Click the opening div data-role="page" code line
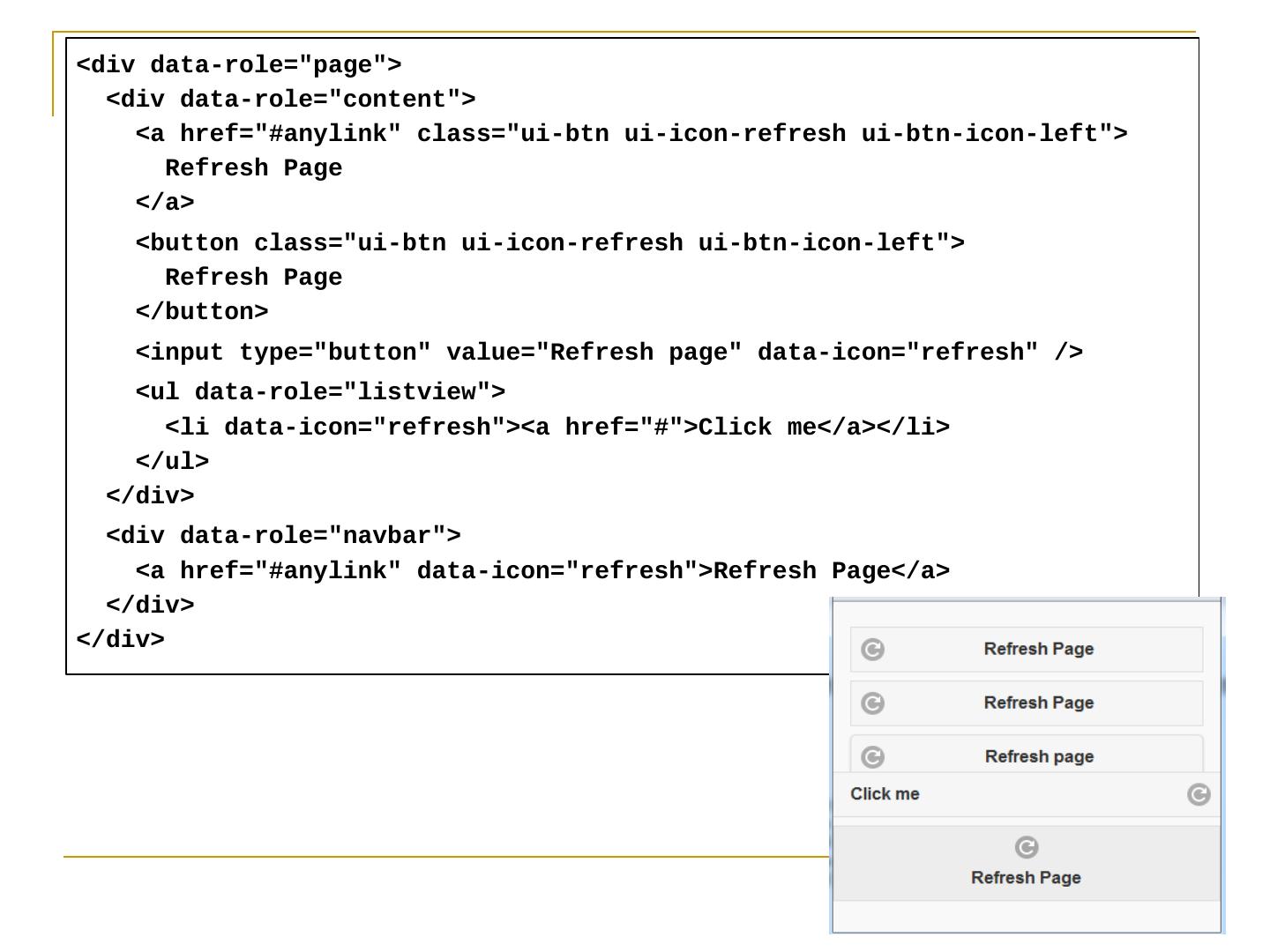Image resolution: width=1270 pixels, height=952 pixels. pyautogui.click(x=239, y=65)
